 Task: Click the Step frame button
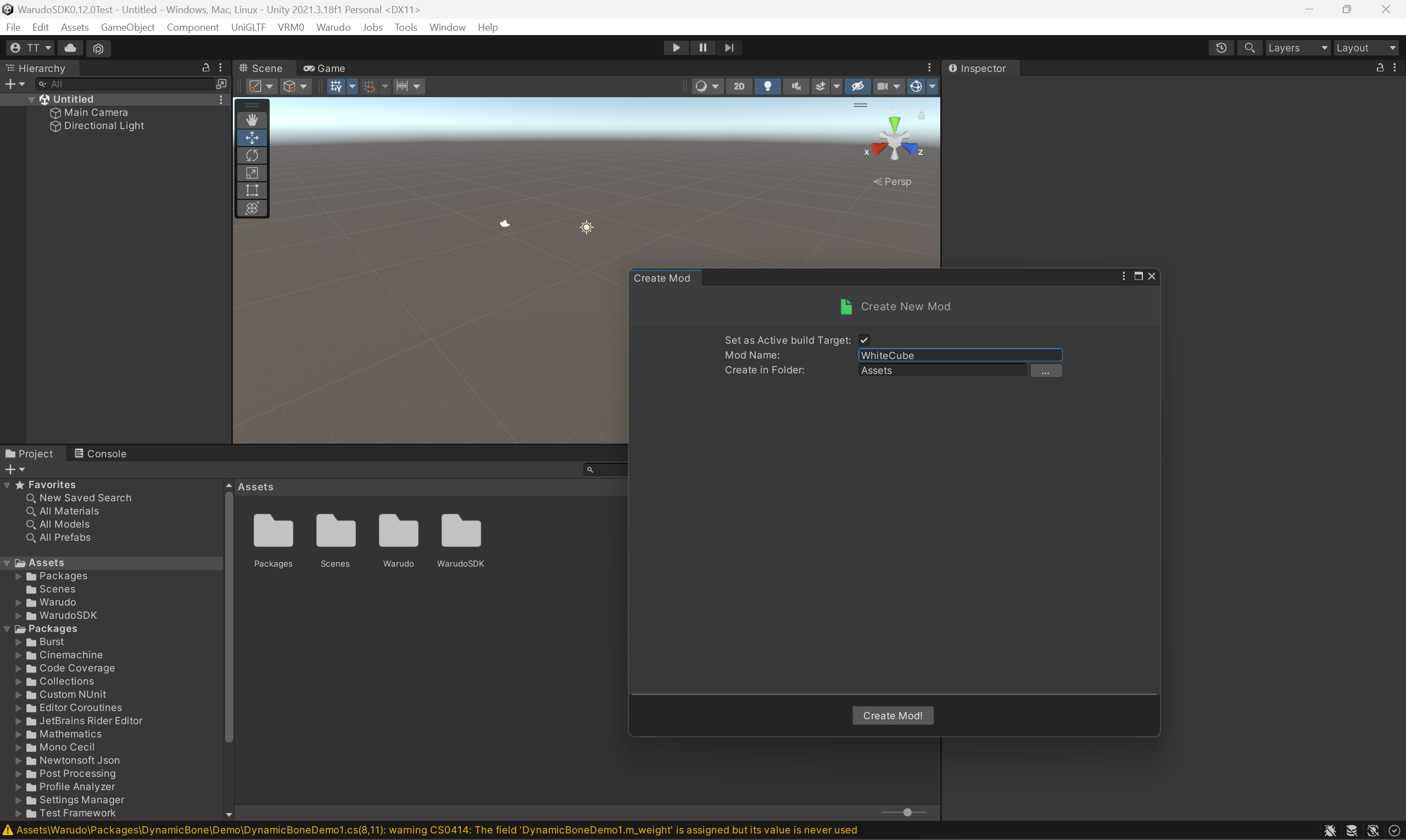tap(729, 48)
